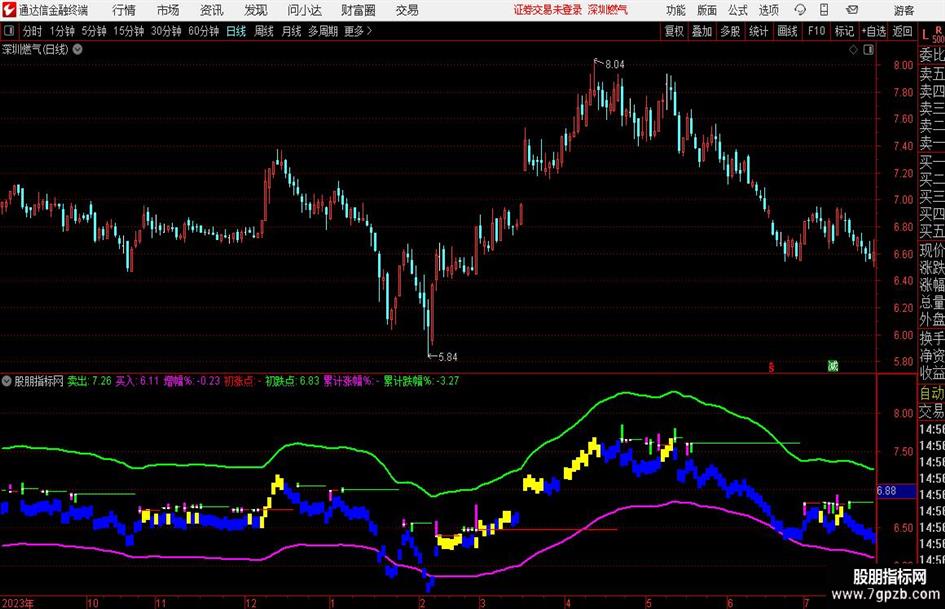The height and width of the screenshot is (609, 945).
Task: Open the 功能 menu
Action: coord(676,10)
